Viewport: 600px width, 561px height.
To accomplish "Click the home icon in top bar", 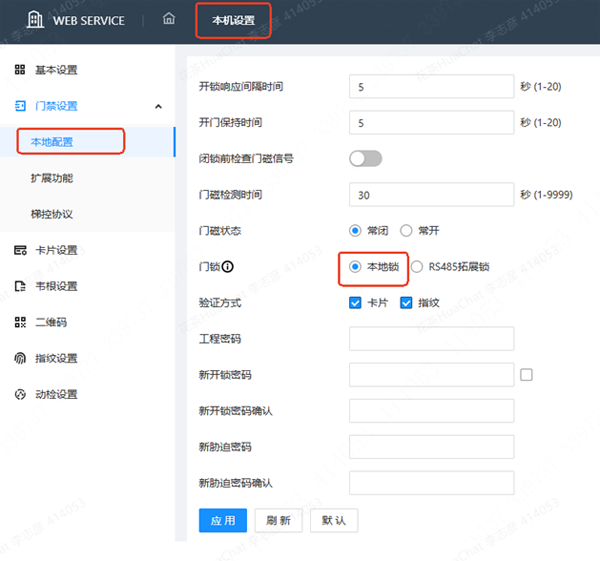I will coord(168,19).
